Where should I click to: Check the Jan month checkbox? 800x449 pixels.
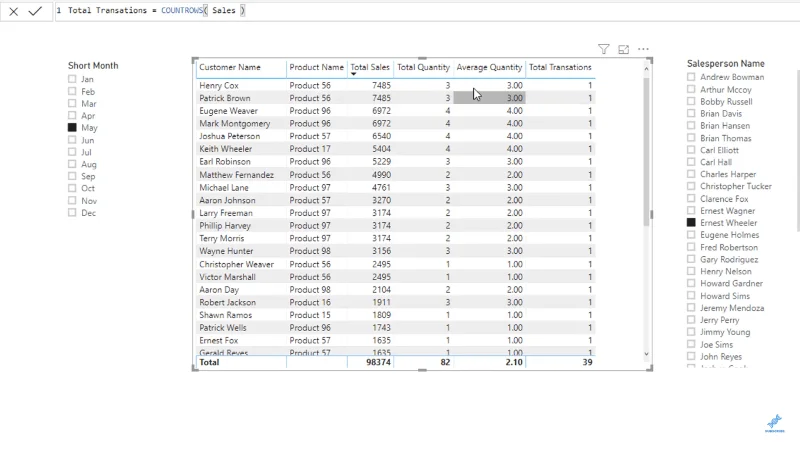click(72, 79)
